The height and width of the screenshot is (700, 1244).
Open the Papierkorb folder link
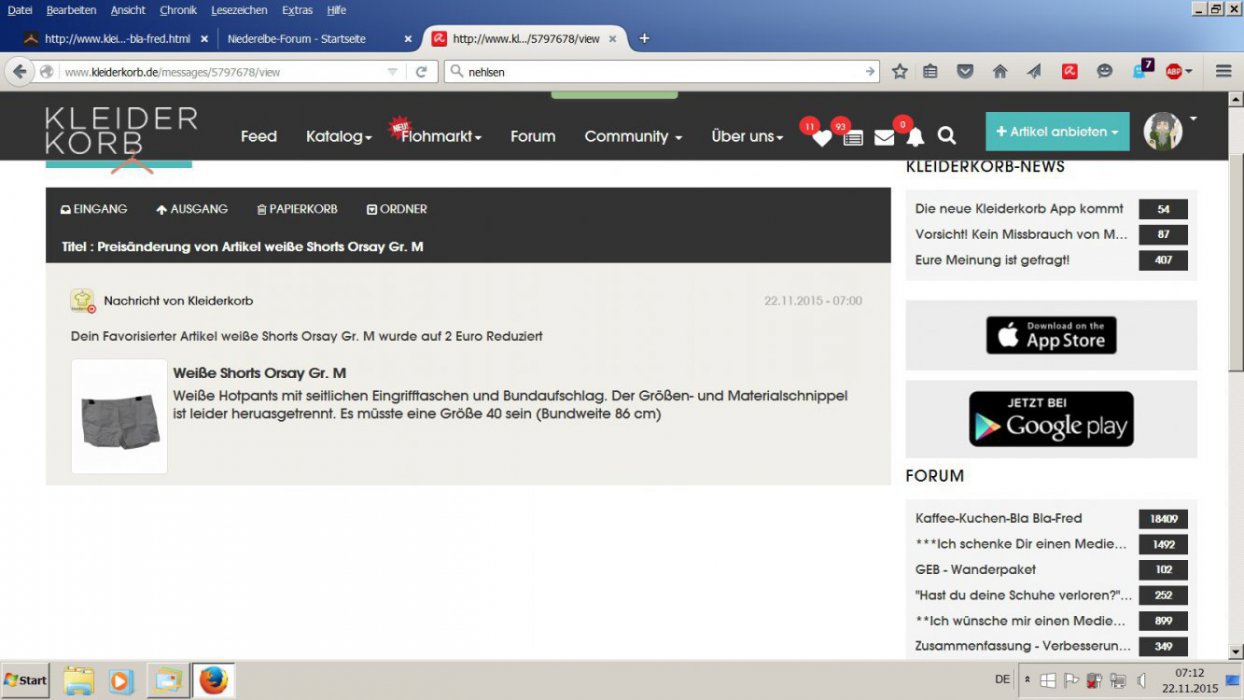tap(297, 209)
